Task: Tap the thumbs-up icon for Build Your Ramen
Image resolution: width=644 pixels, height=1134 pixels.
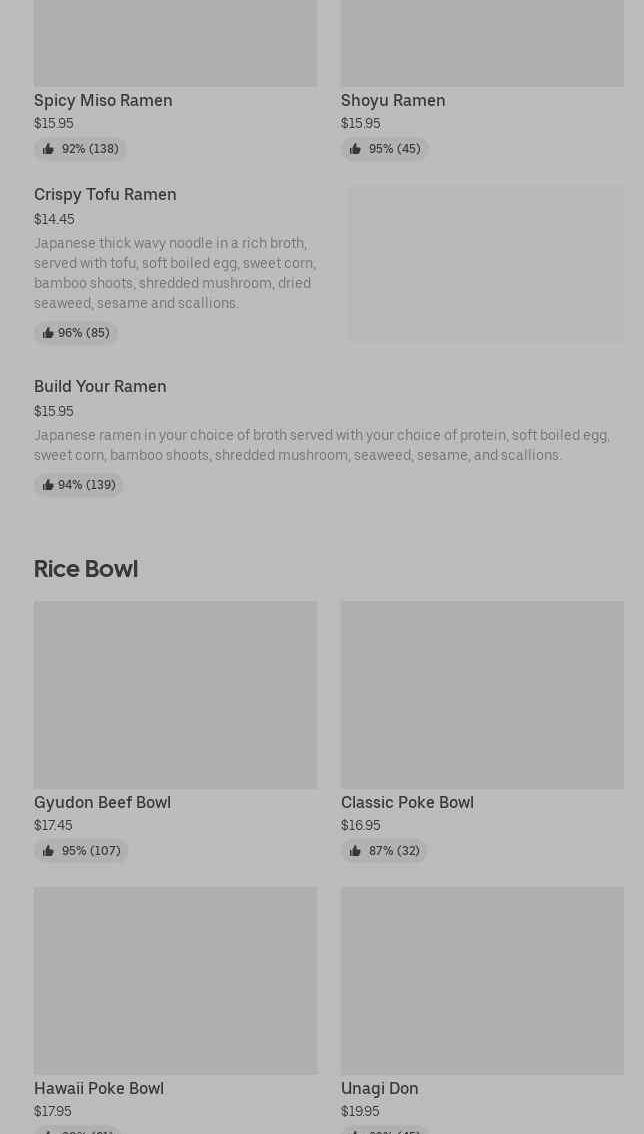Action: (48, 485)
